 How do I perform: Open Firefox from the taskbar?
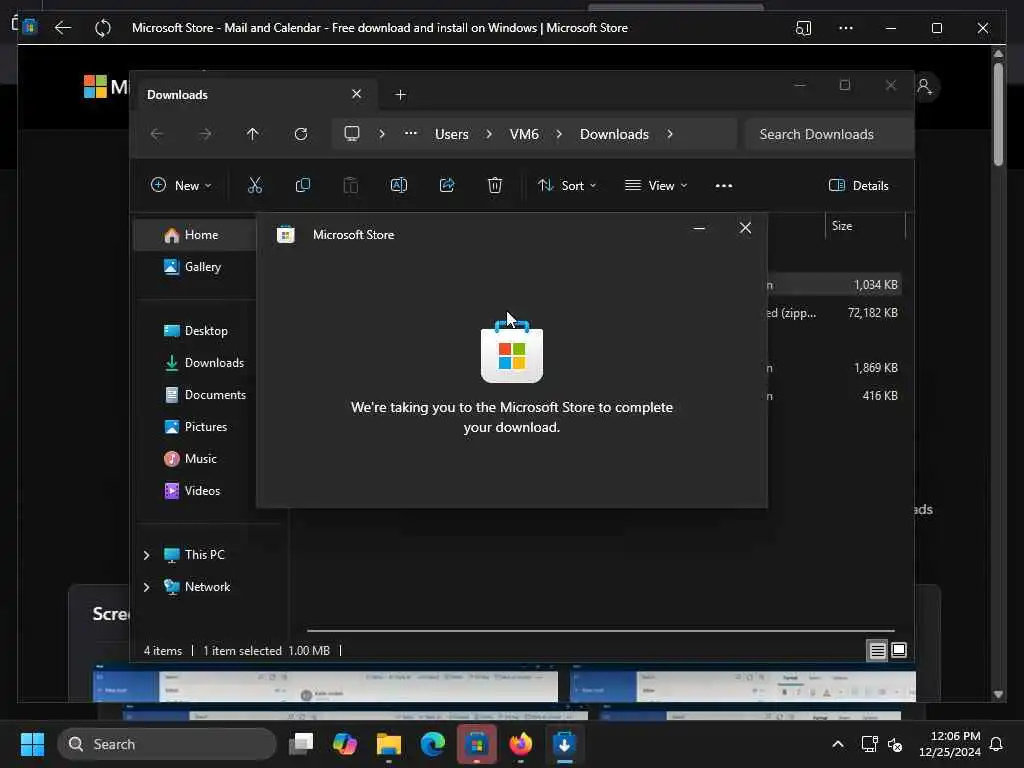pyautogui.click(x=520, y=744)
